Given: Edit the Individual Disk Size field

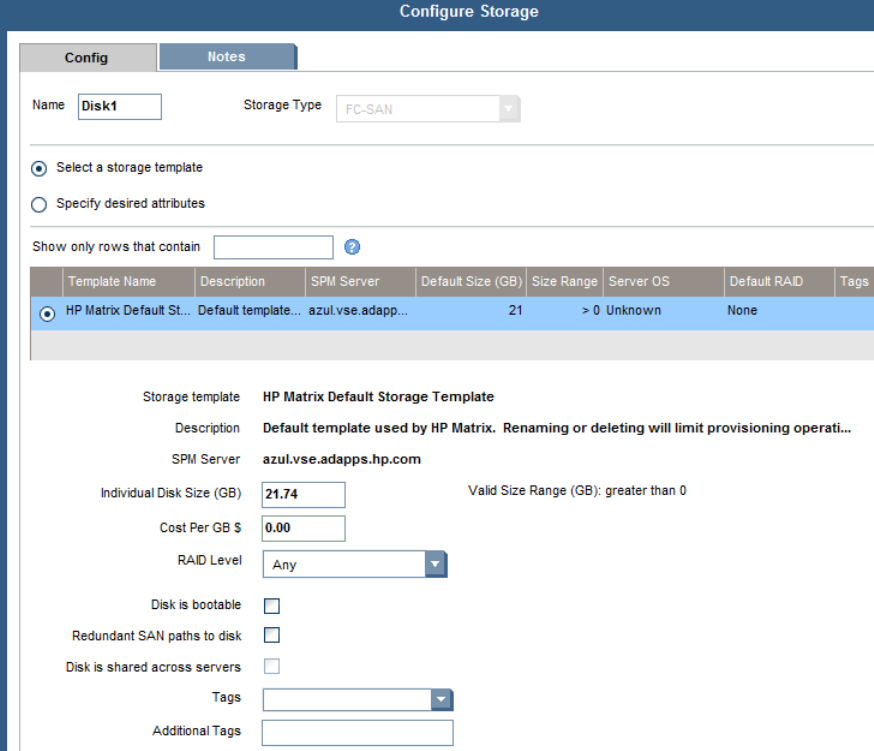Looking at the screenshot, I should click(303, 495).
